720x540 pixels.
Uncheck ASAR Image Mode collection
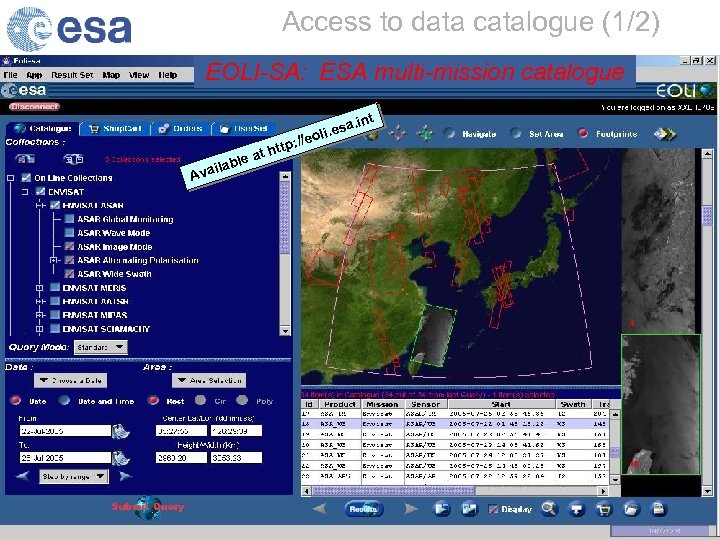69,247
